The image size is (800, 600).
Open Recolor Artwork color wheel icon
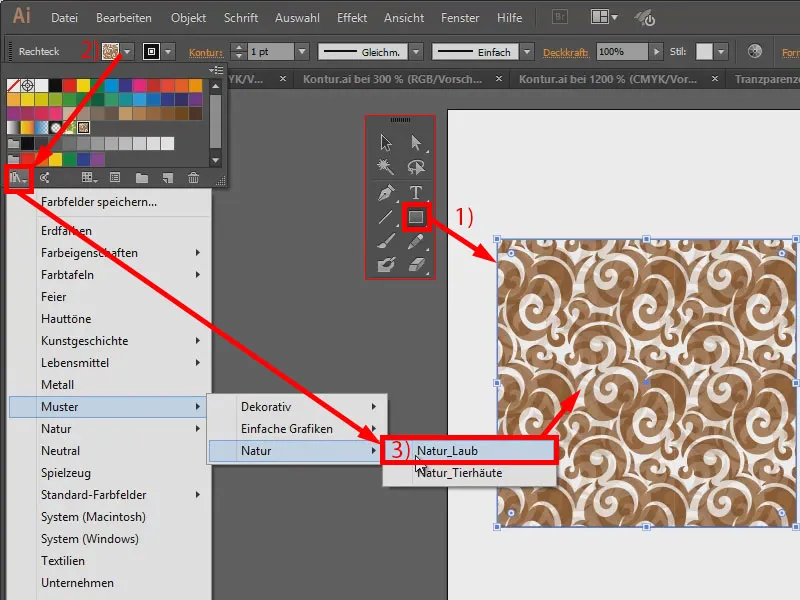click(755, 52)
